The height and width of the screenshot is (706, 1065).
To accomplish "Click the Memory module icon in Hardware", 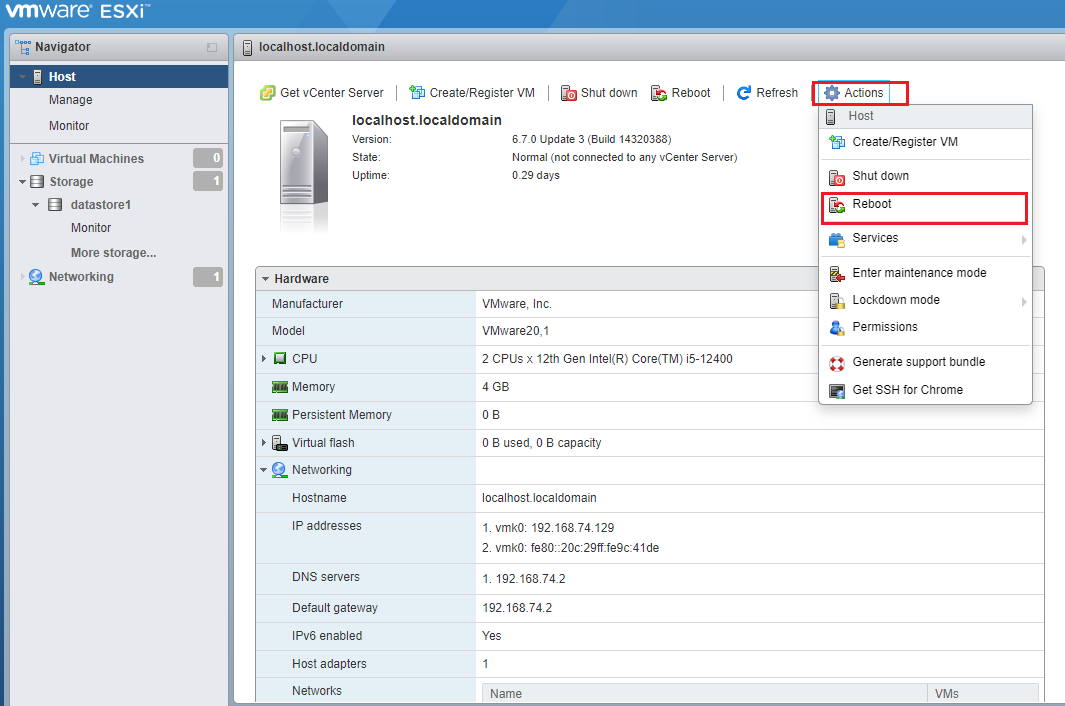I will (280, 387).
